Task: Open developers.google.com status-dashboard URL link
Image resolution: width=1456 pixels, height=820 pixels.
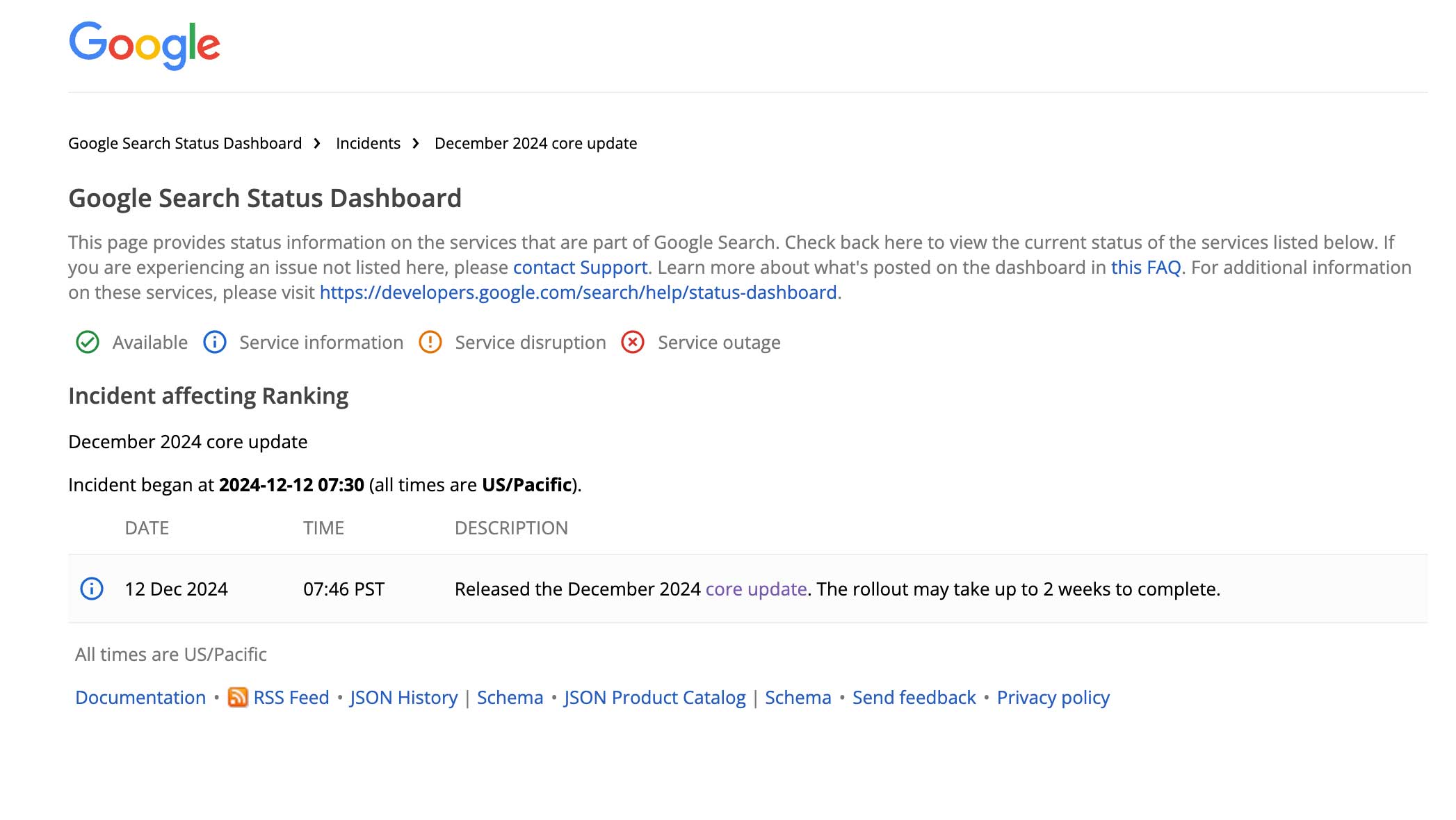Action: (578, 293)
